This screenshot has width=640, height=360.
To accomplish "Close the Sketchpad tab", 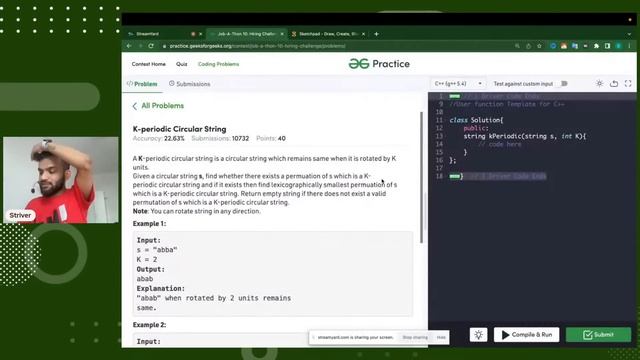I will click(363, 34).
